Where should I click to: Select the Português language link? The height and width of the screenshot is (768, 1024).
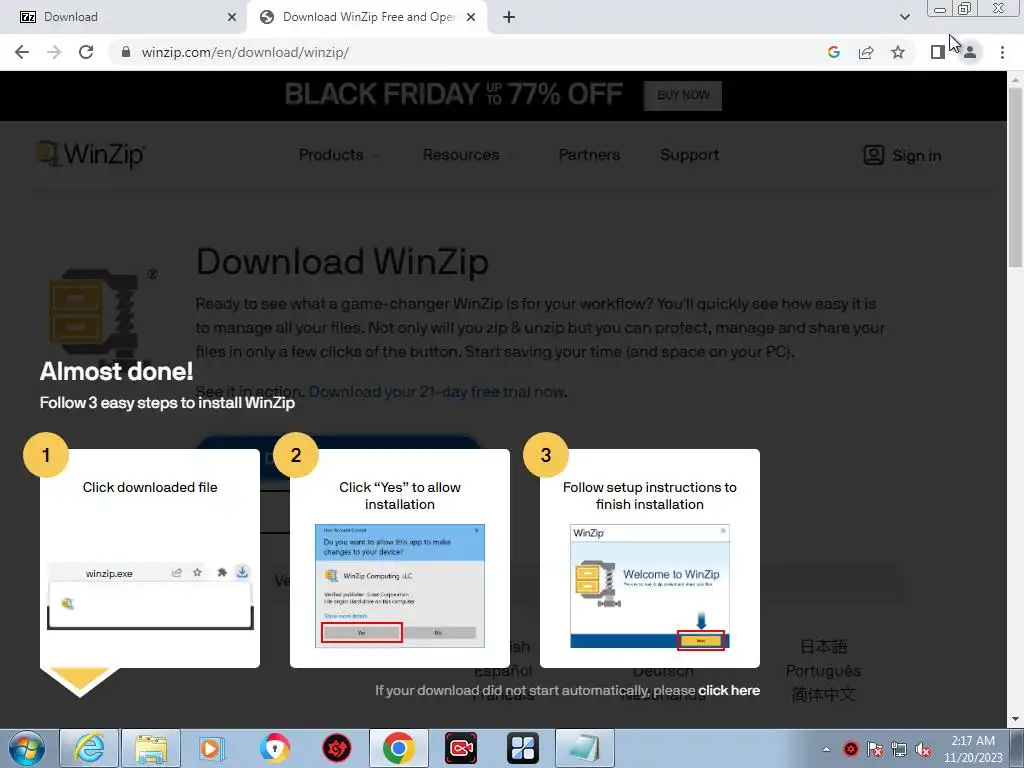(823, 671)
